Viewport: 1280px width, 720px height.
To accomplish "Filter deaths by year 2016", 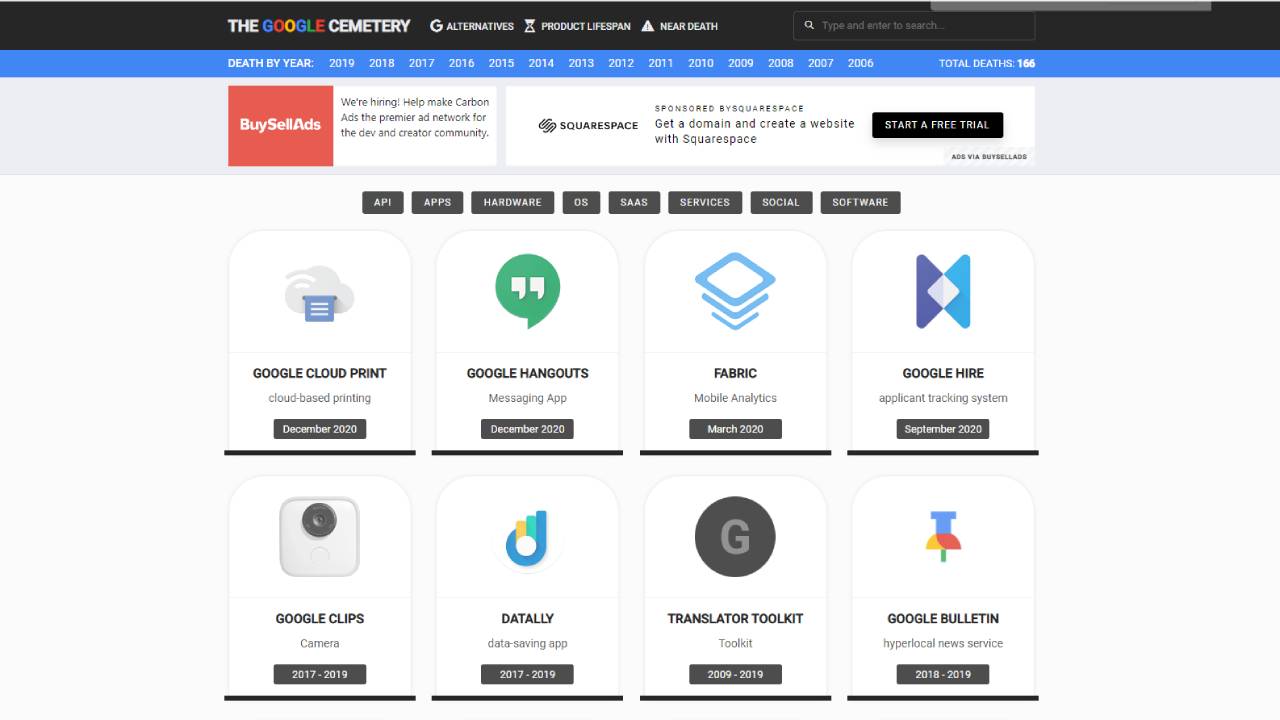I will [x=462, y=63].
